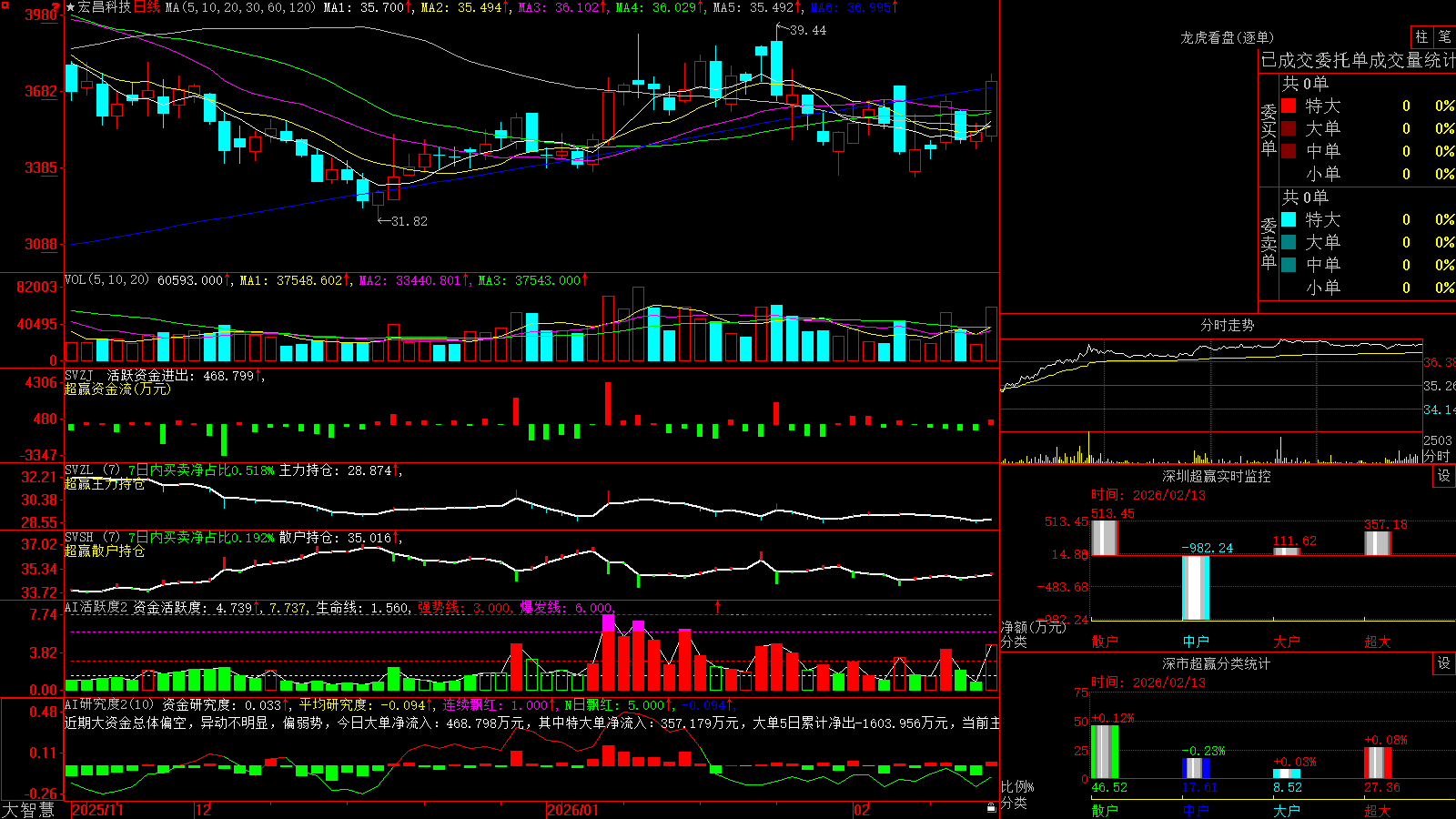This screenshot has width=1456, height=819.
Task: Select the 2026/01 date marker on timeline
Action: point(573,810)
